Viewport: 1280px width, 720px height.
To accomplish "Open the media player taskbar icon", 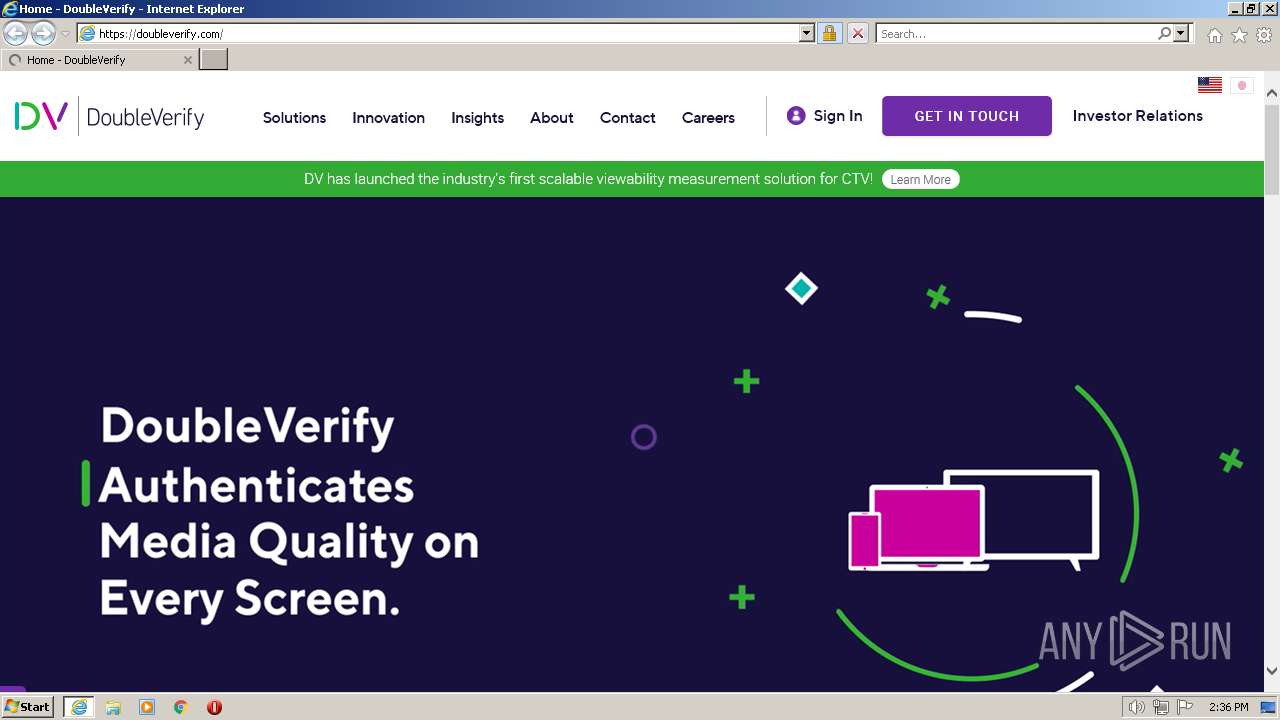I will click(x=147, y=707).
